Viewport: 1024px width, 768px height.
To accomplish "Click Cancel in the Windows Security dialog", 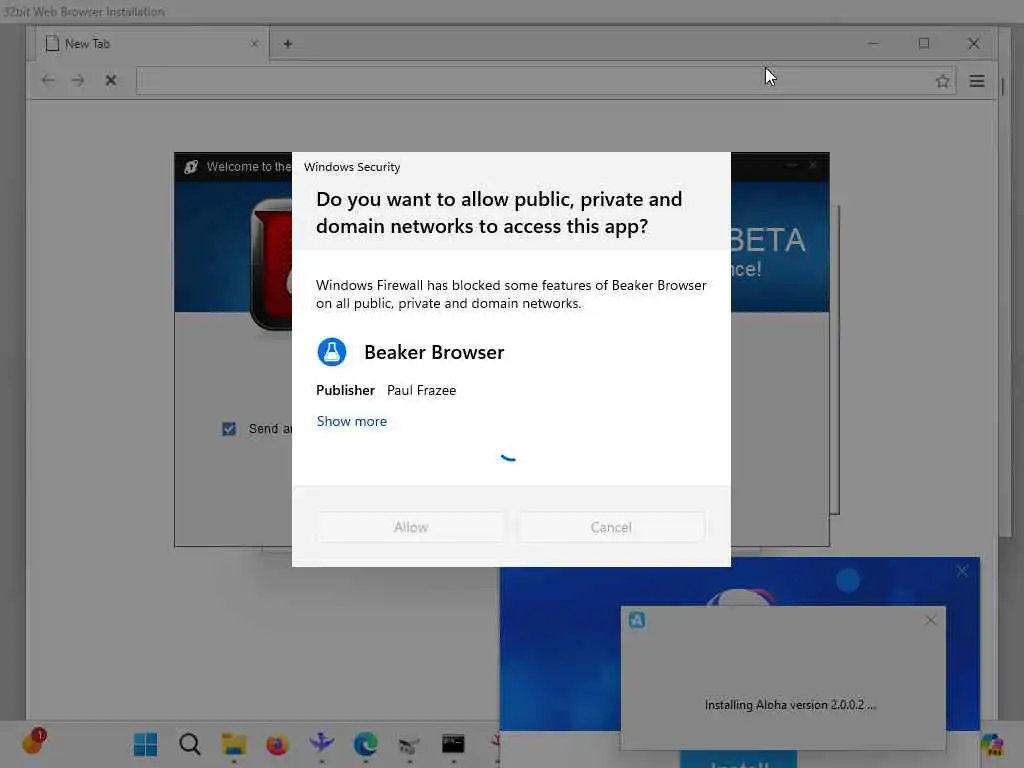I will 611,527.
